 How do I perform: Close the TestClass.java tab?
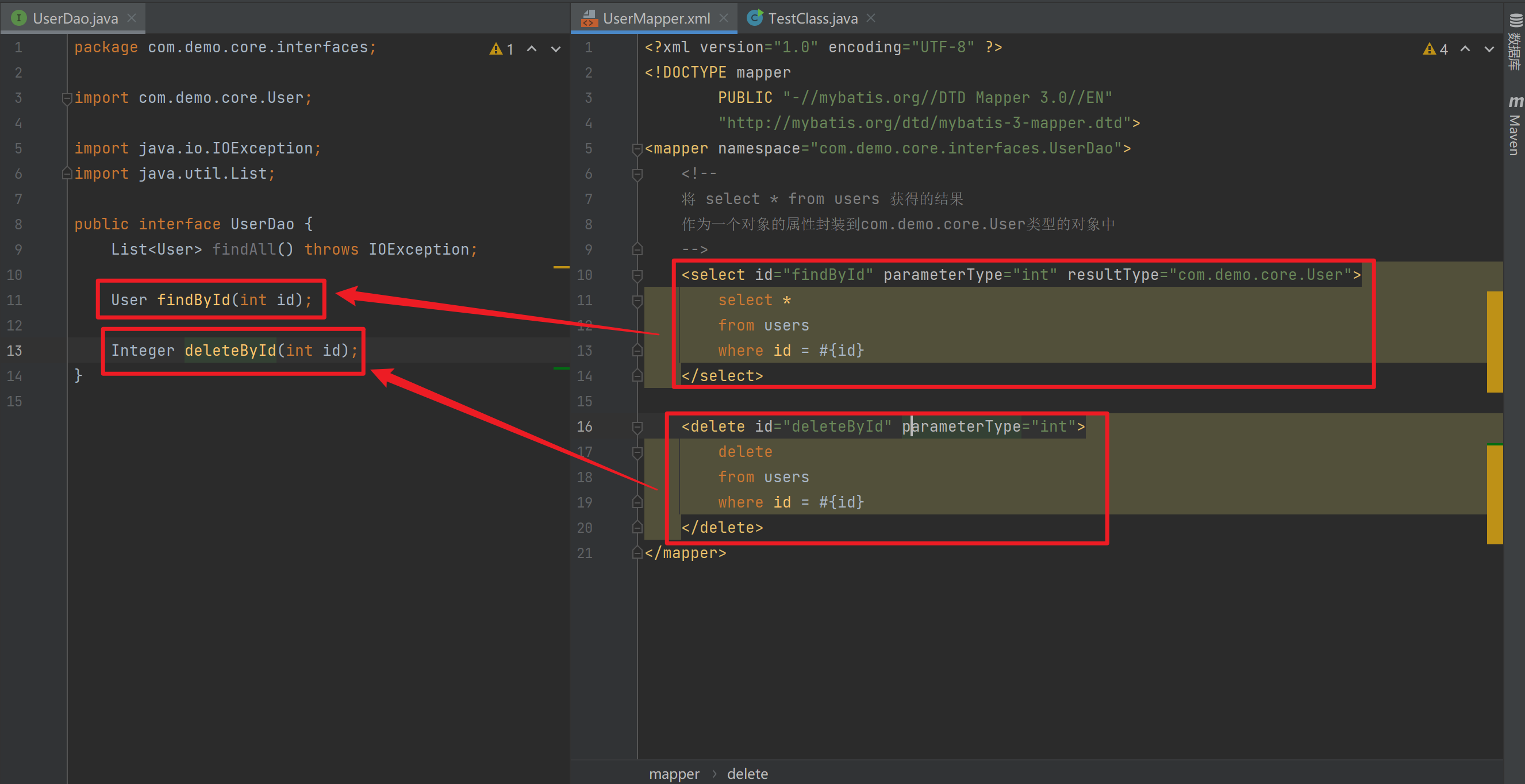pos(871,18)
